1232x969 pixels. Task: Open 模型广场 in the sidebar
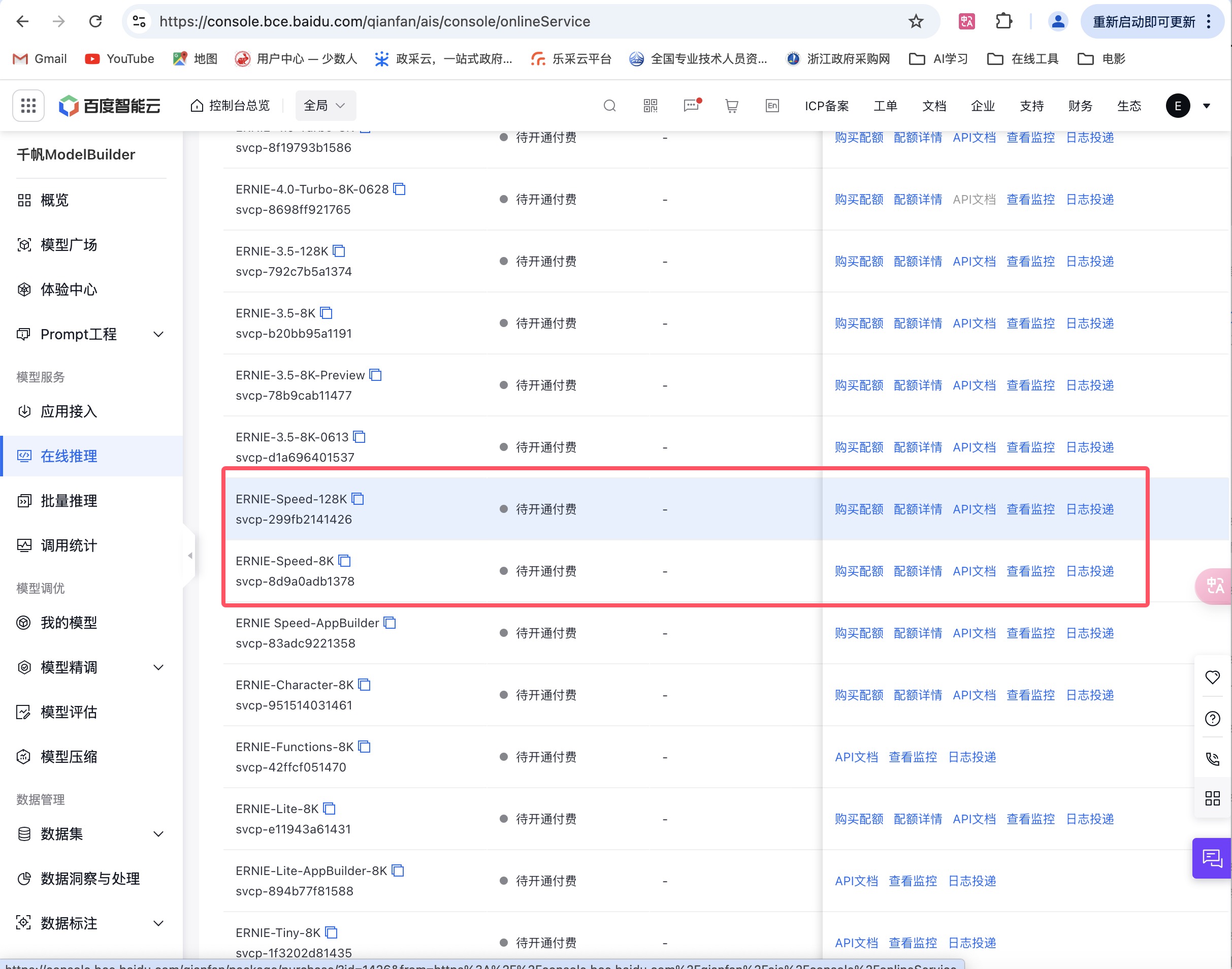click(69, 244)
